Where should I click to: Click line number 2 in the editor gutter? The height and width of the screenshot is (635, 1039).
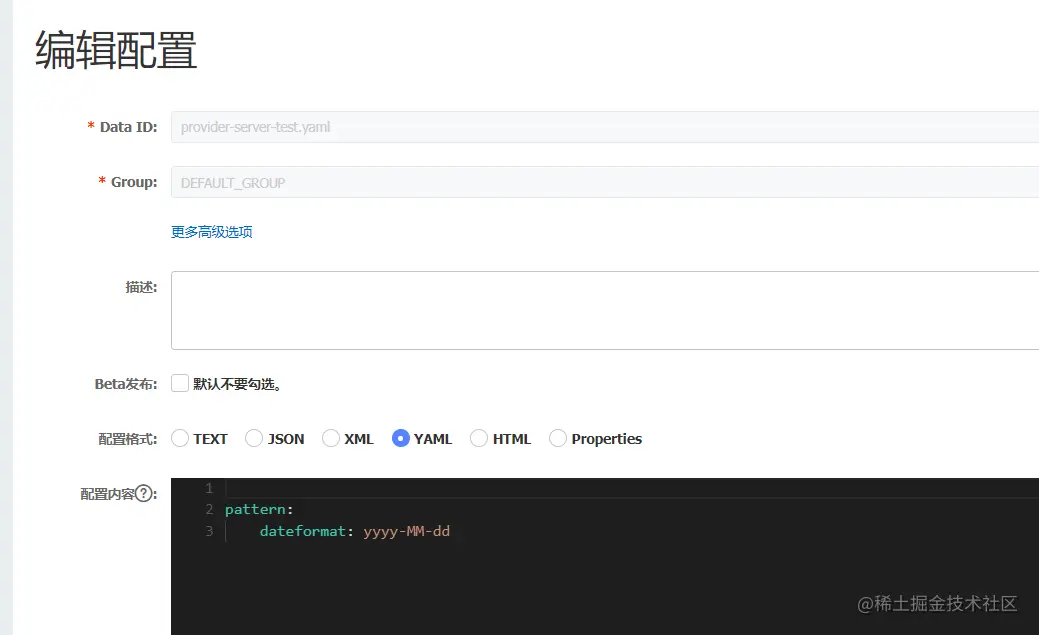click(x=209, y=510)
